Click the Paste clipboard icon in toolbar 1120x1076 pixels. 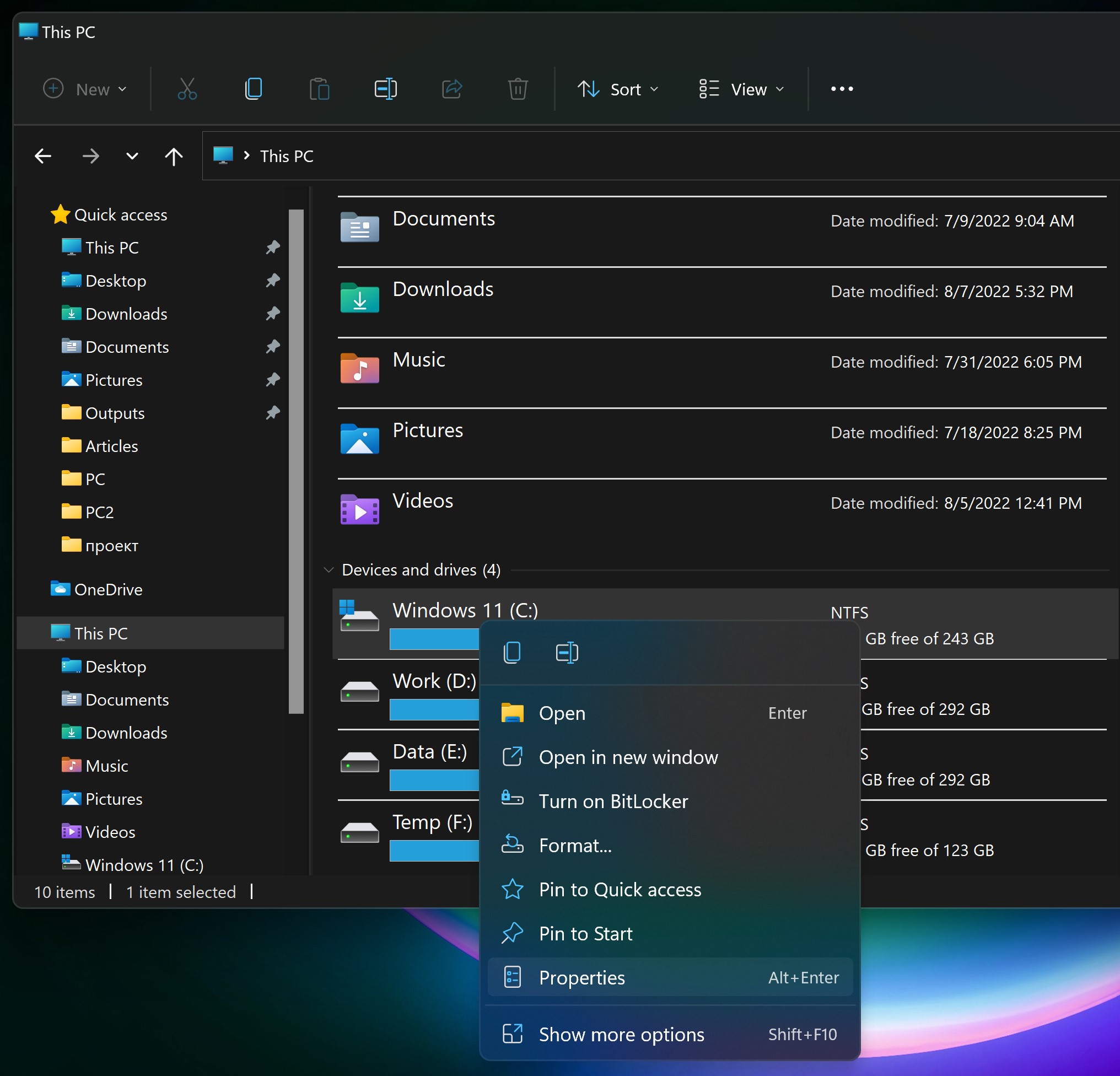tap(320, 89)
